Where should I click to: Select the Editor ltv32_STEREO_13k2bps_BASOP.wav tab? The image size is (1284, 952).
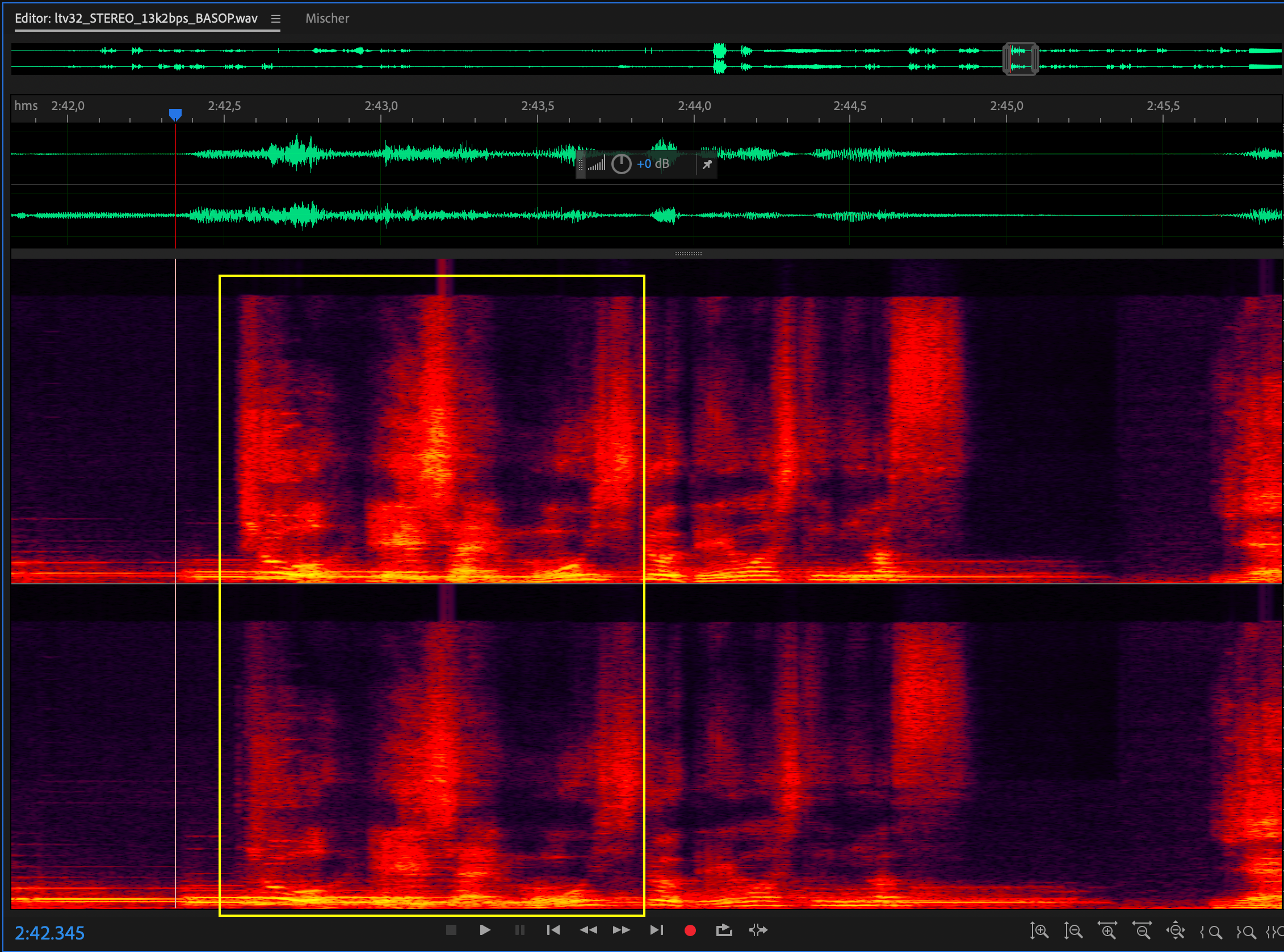(136, 19)
